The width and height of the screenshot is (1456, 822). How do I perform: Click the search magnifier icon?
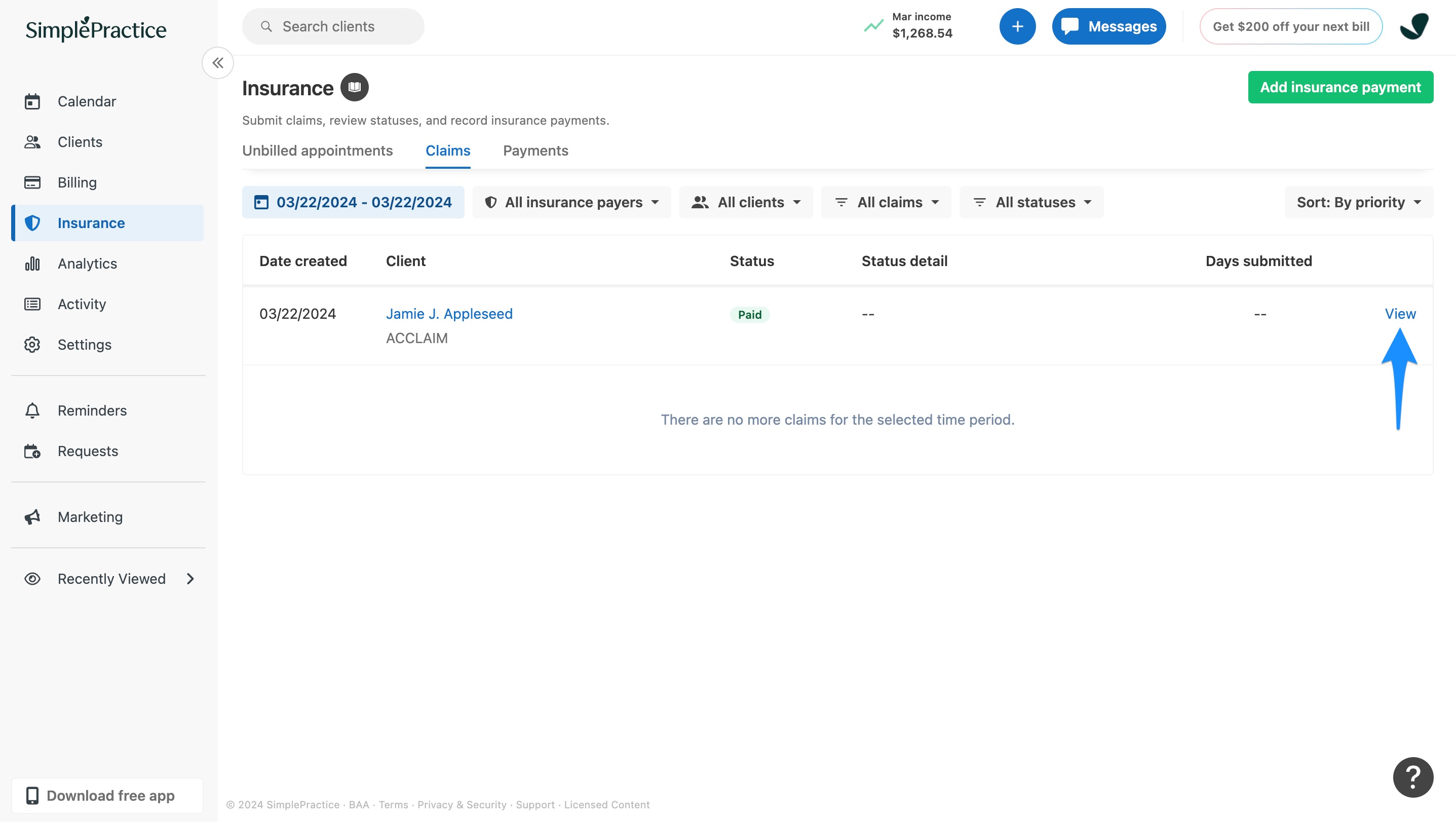coord(266,26)
